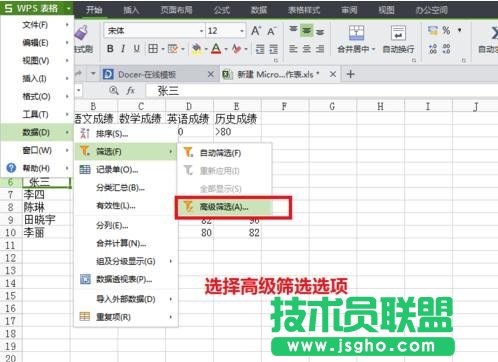Expand 导入外部数据(D) submenu
The height and width of the screenshot is (362, 498).
(126, 299)
